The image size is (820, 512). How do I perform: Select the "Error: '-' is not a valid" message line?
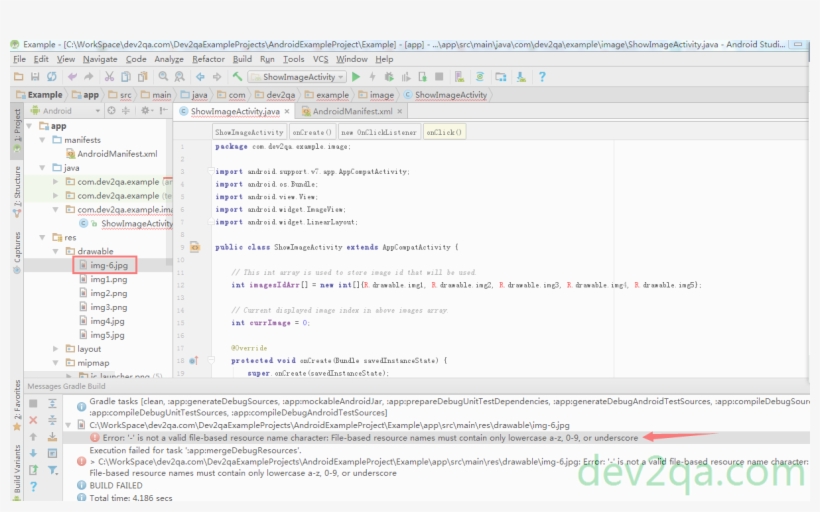370,438
